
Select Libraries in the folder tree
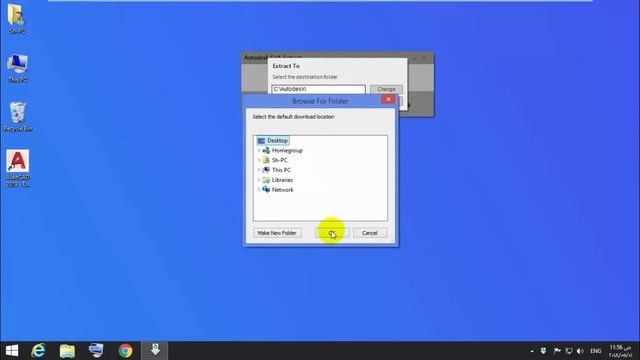pos(282,180)
